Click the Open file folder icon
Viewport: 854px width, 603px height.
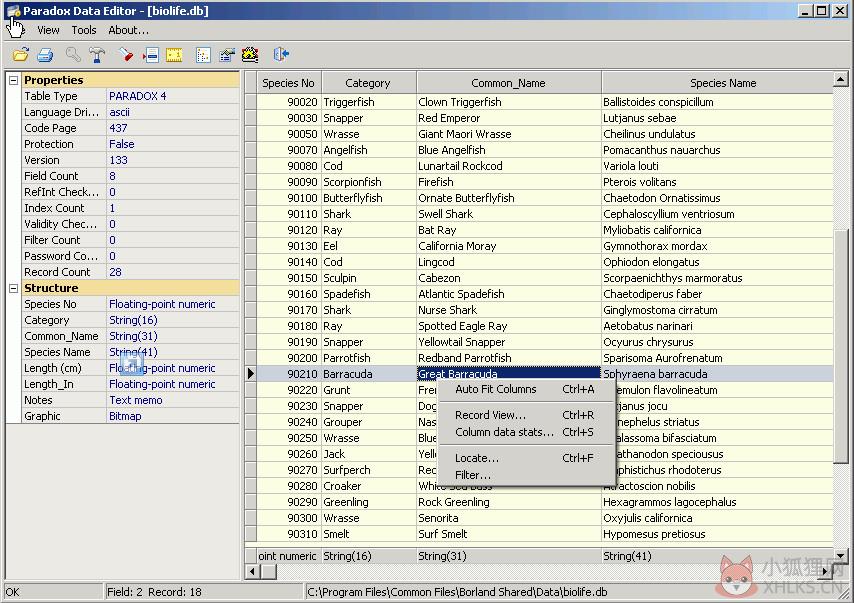coord(21,54)
